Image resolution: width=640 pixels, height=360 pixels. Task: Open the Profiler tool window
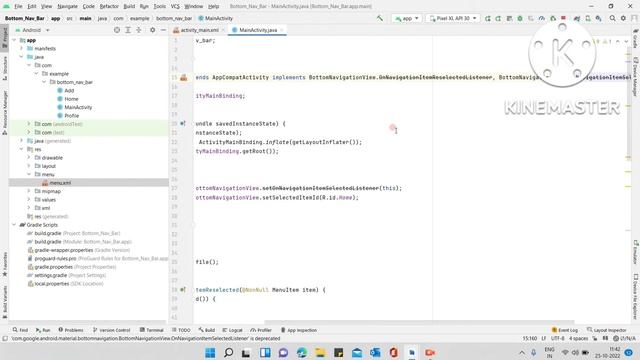(261, 330)
